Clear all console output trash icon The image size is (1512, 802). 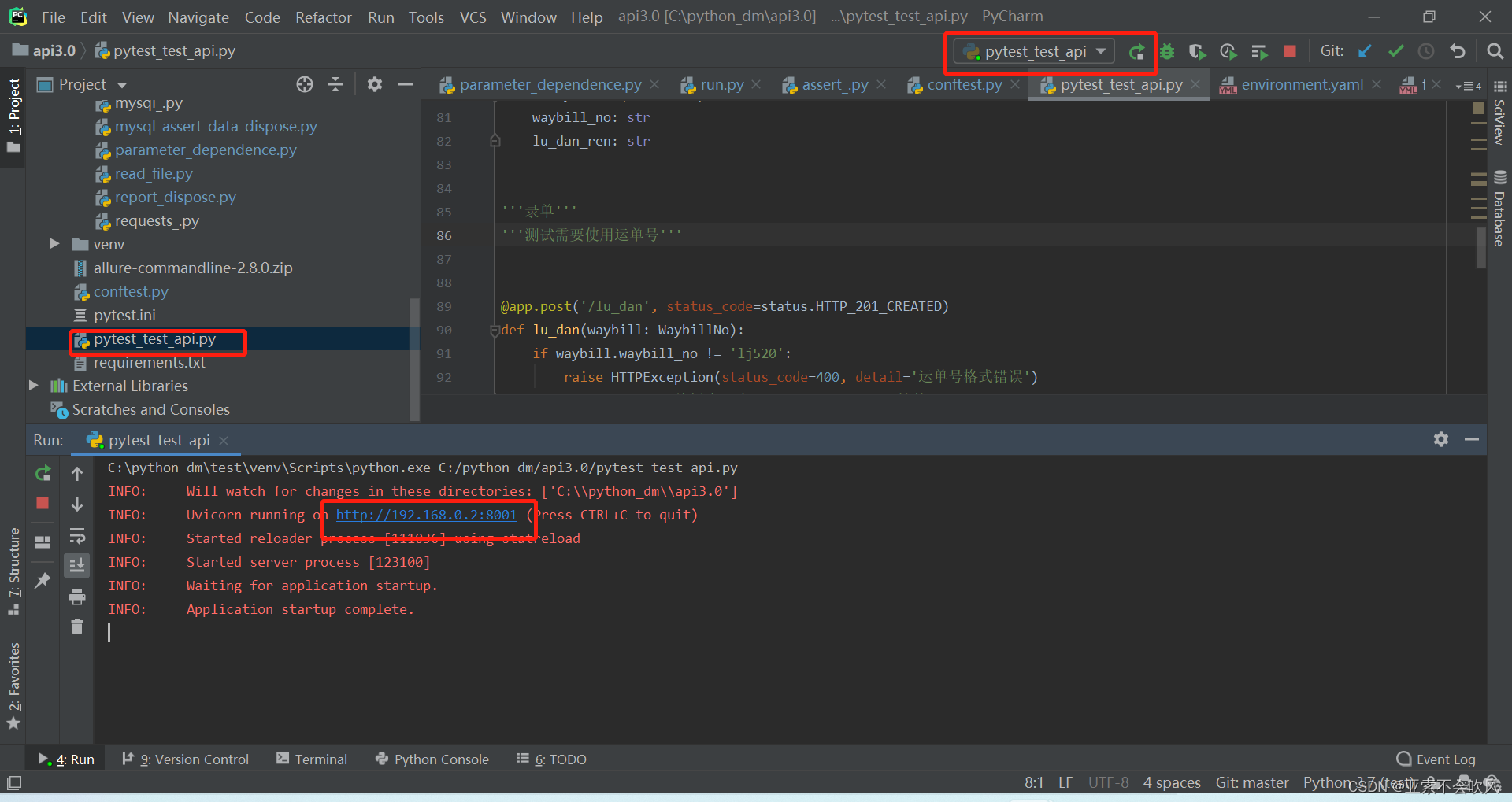(77, 626)
